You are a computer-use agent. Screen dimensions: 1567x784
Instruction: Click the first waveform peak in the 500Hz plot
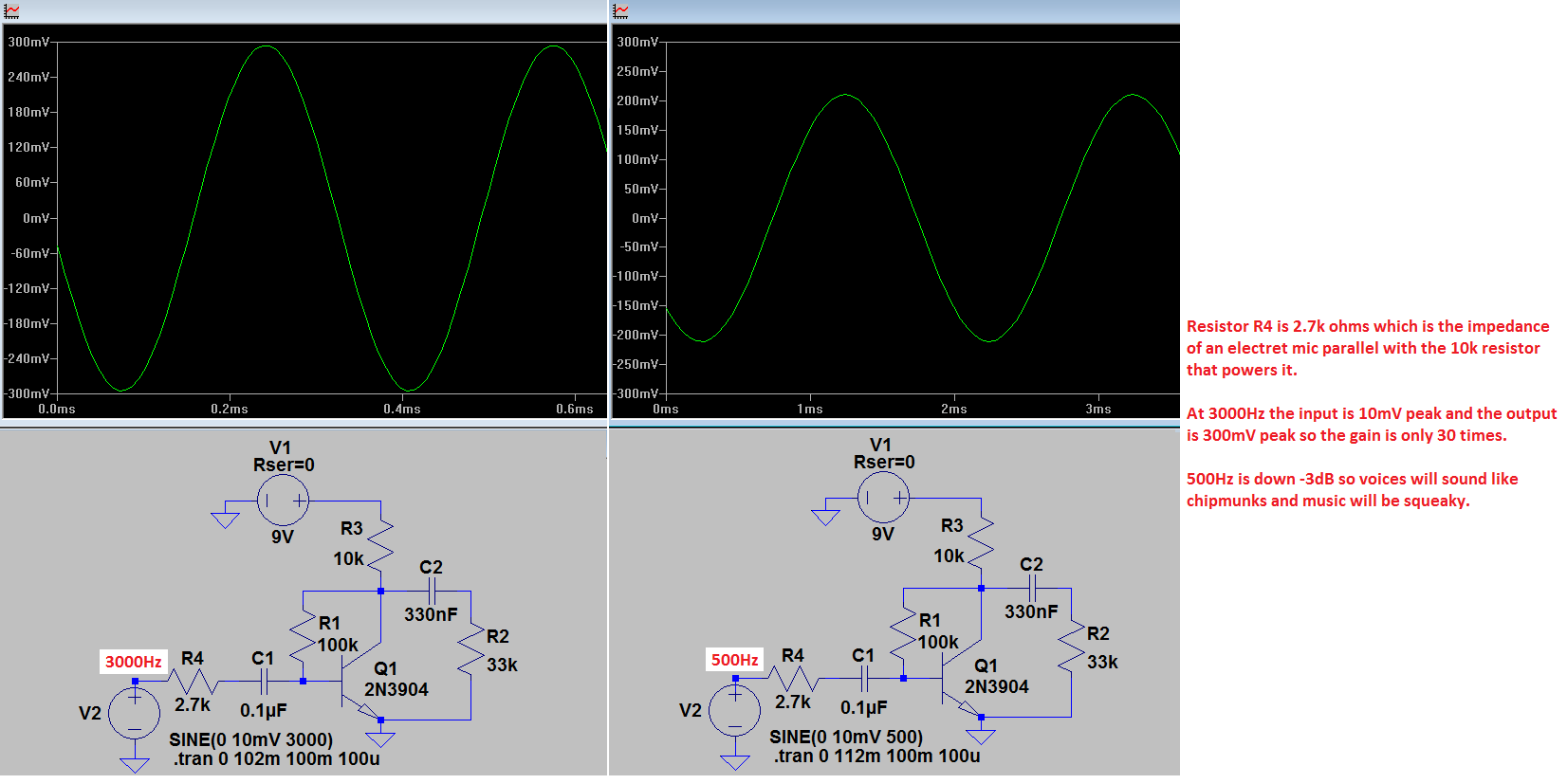pyautogui.click(x=845, y=95)
